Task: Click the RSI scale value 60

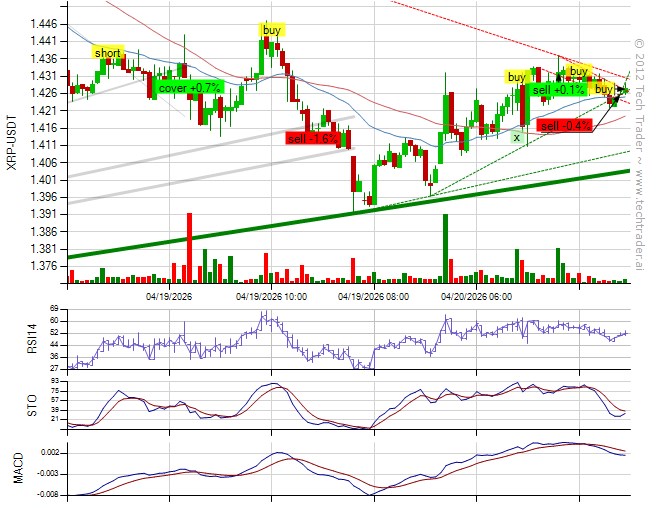Action: [x=54, y=321]
